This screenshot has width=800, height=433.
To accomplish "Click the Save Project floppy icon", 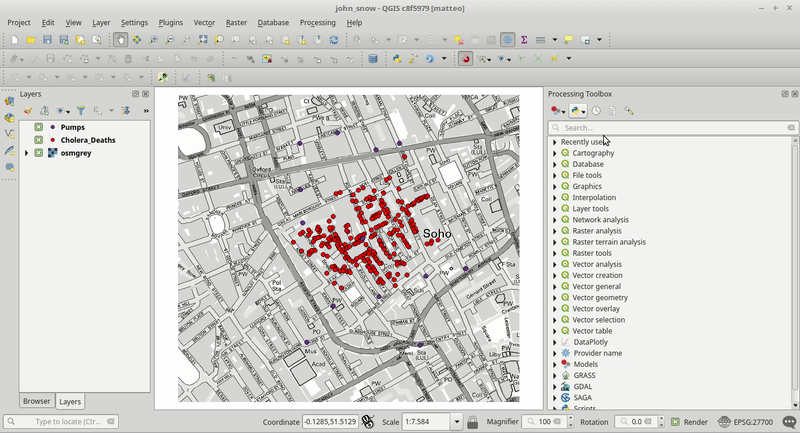I will 47,40.
